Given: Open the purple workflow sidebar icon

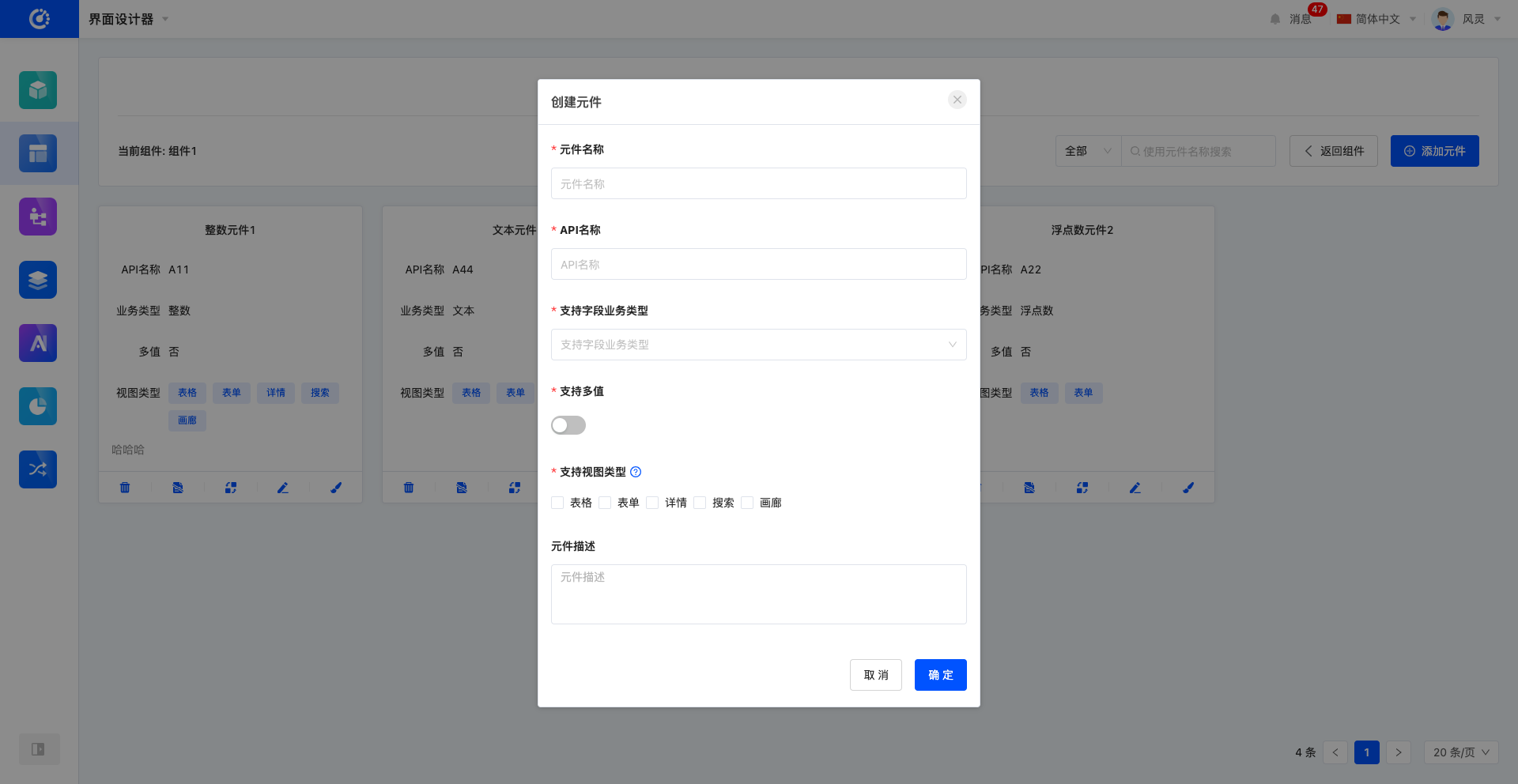Looking at the screenshot, I should (38, 217).
